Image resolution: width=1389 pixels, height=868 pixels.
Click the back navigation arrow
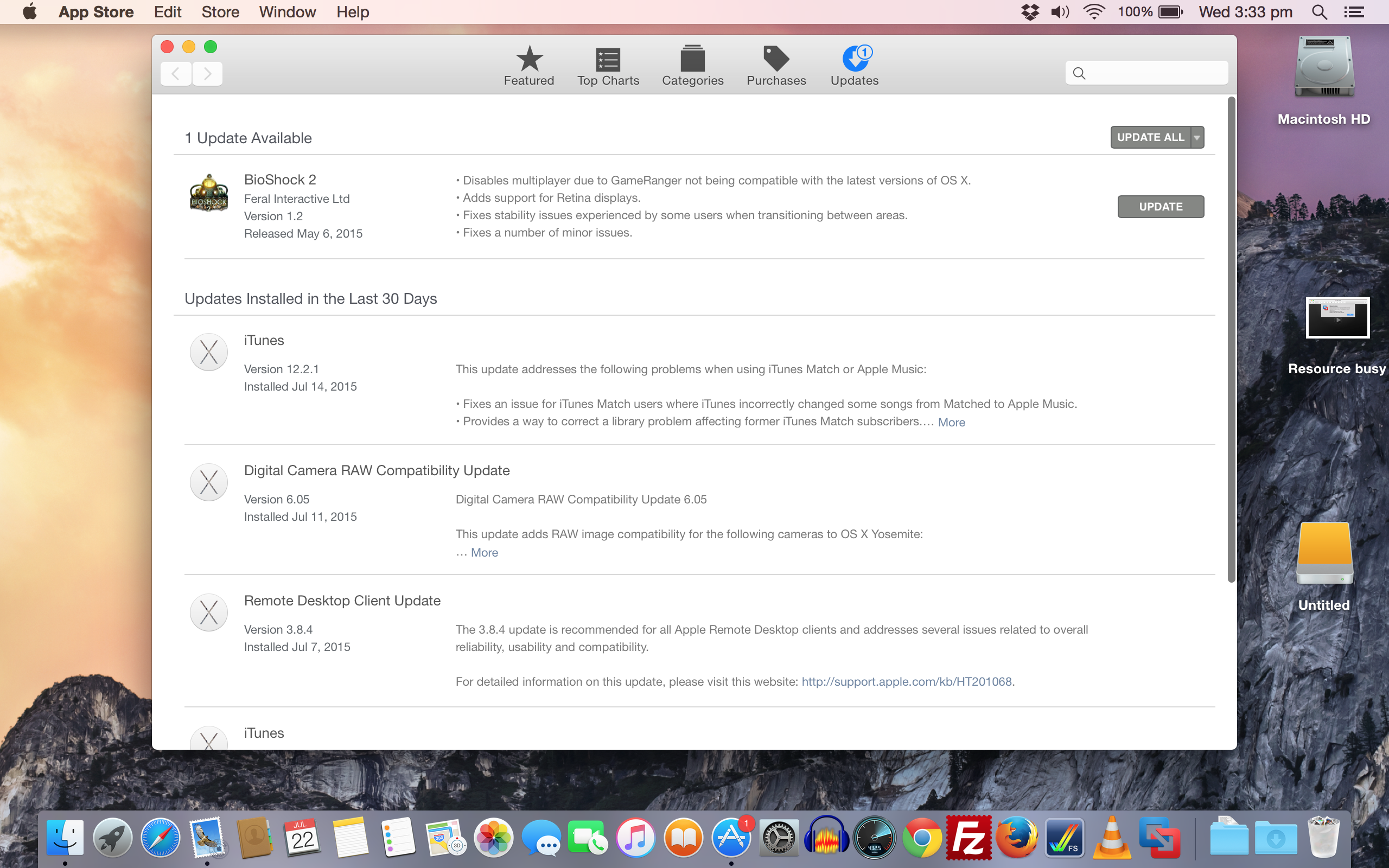click(x=176, y=73)
